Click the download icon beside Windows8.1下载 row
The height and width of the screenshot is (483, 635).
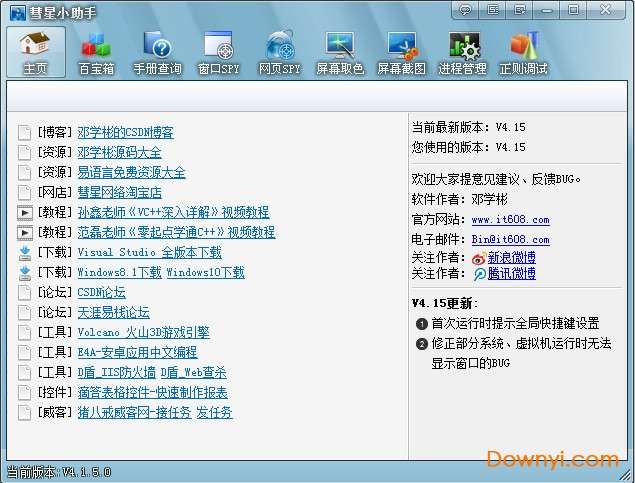tap(25, 272)
